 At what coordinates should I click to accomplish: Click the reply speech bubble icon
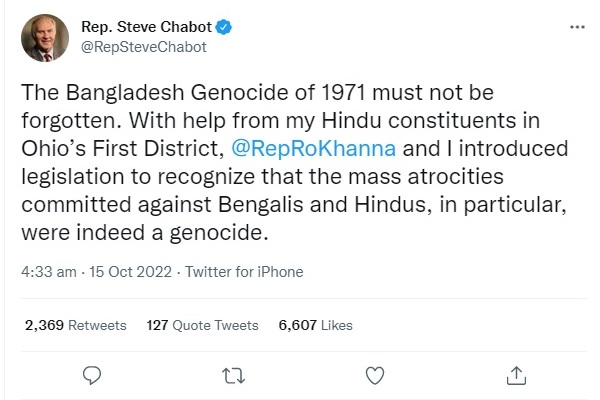point(92,375)
